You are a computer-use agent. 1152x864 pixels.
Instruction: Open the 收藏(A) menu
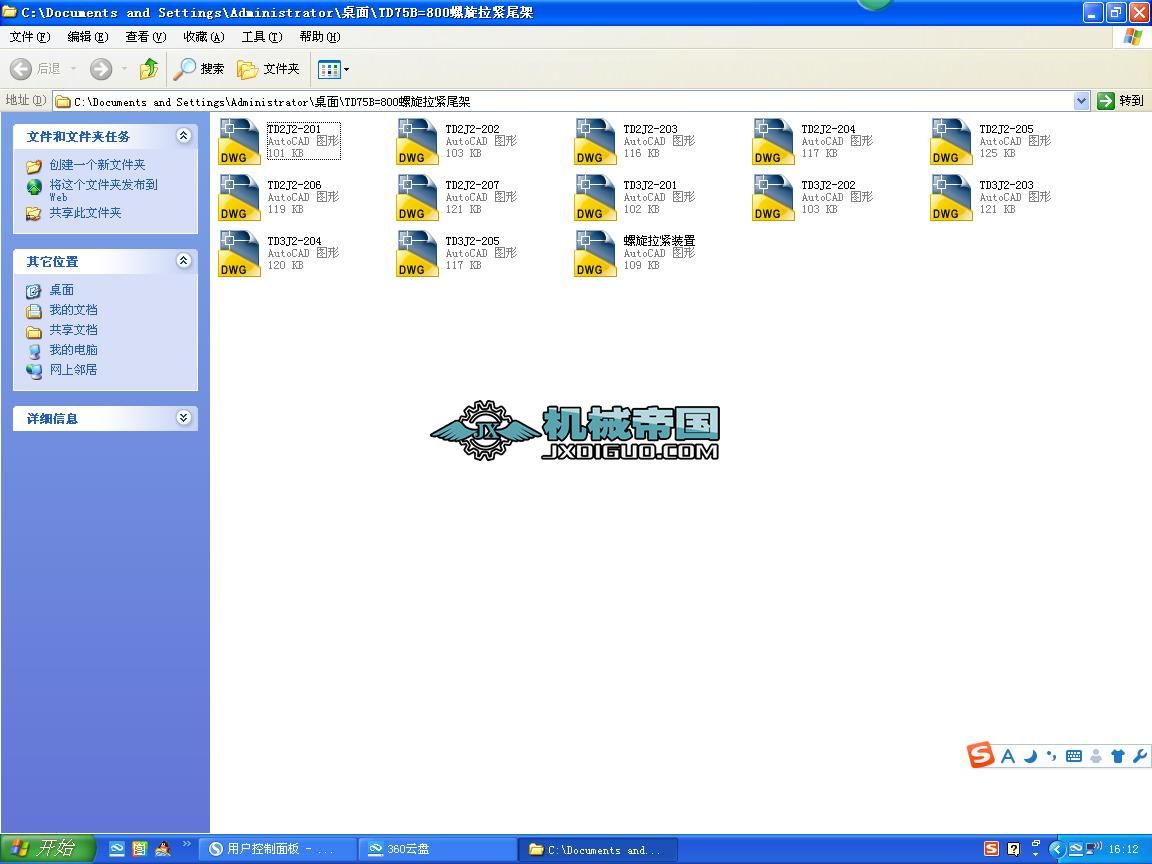point(204,37)
